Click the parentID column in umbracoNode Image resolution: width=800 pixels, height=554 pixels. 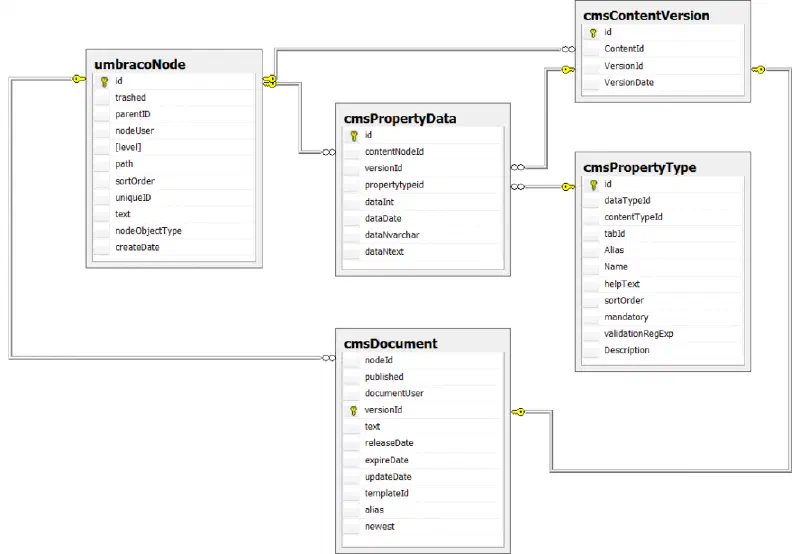point(174,114)
